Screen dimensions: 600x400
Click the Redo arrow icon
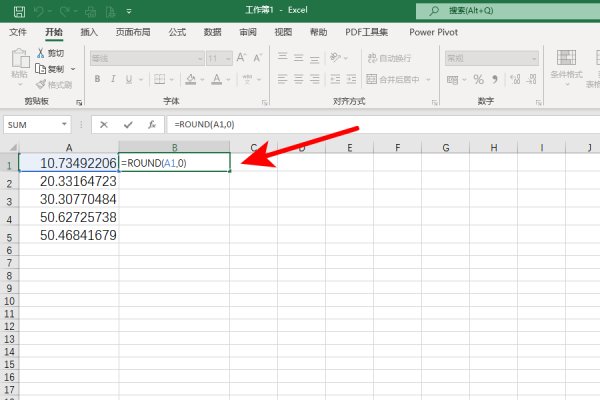(64, 11)
